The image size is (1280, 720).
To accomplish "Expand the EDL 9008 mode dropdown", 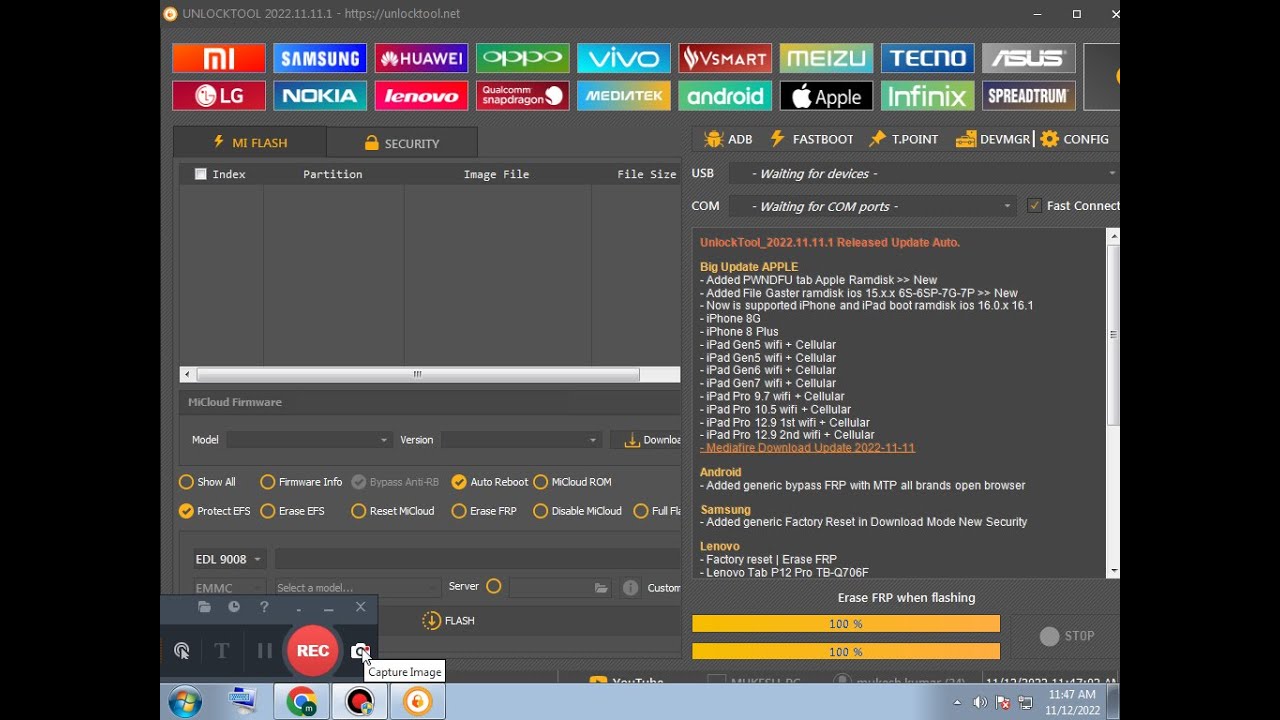I will tap(228, 559).
